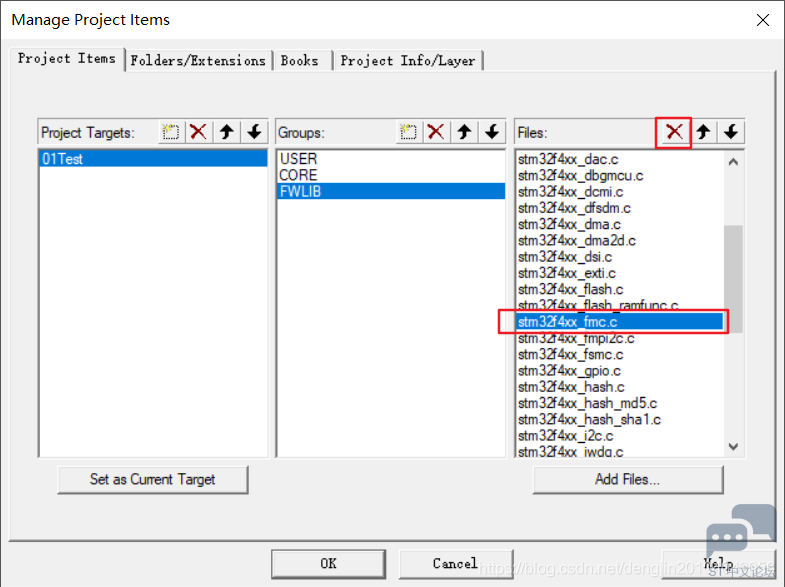Image resolution: width=785 pixels, height=587 pixels.
Task: Move selected group up
Action: (x=464, y=132)
